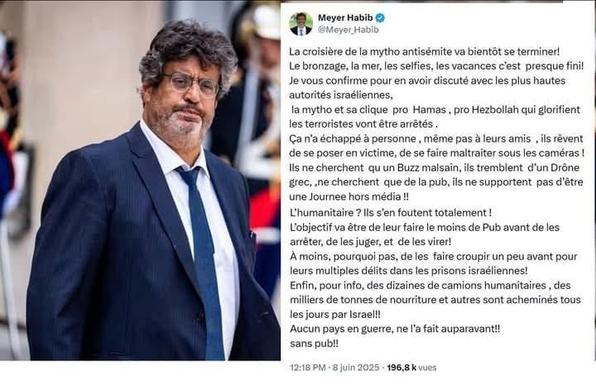The height and width of the screenshot is (386, 596).
Task: Click the date 8 juin 2025
Action: [356, 367]
